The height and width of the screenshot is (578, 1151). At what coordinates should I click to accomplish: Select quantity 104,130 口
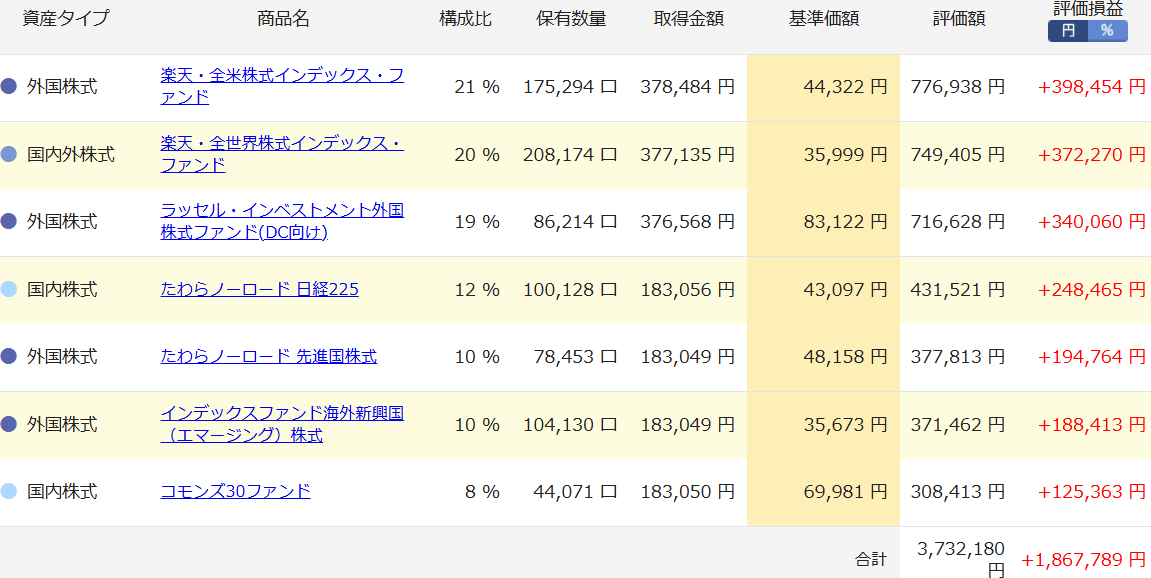pyautogui.click(x=570, y=425)
